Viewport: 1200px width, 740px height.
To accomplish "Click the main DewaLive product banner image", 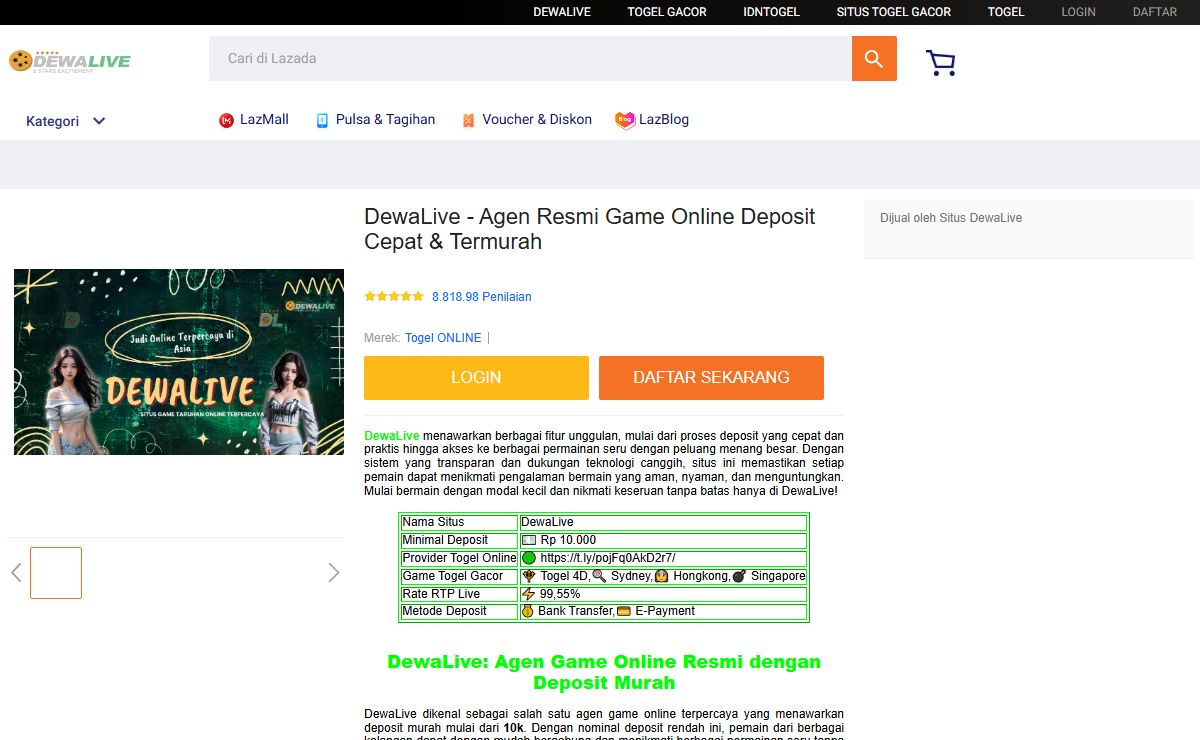I will (179, 362).
